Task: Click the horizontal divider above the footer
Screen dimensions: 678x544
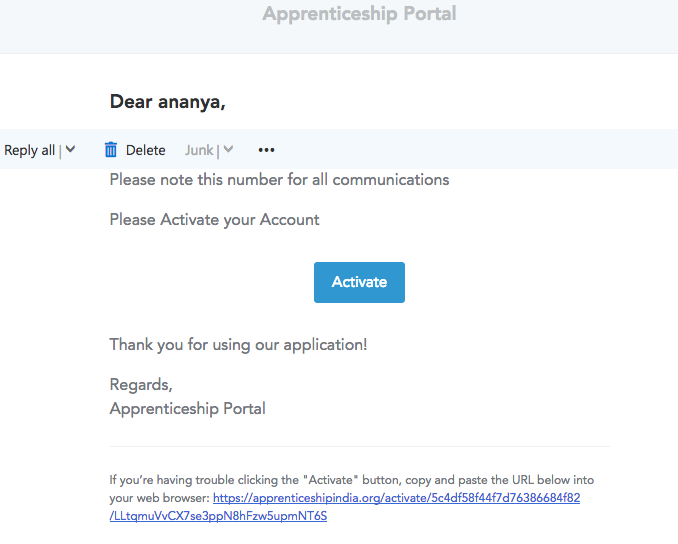Action: pyautogui.click(x=359, y=446)
